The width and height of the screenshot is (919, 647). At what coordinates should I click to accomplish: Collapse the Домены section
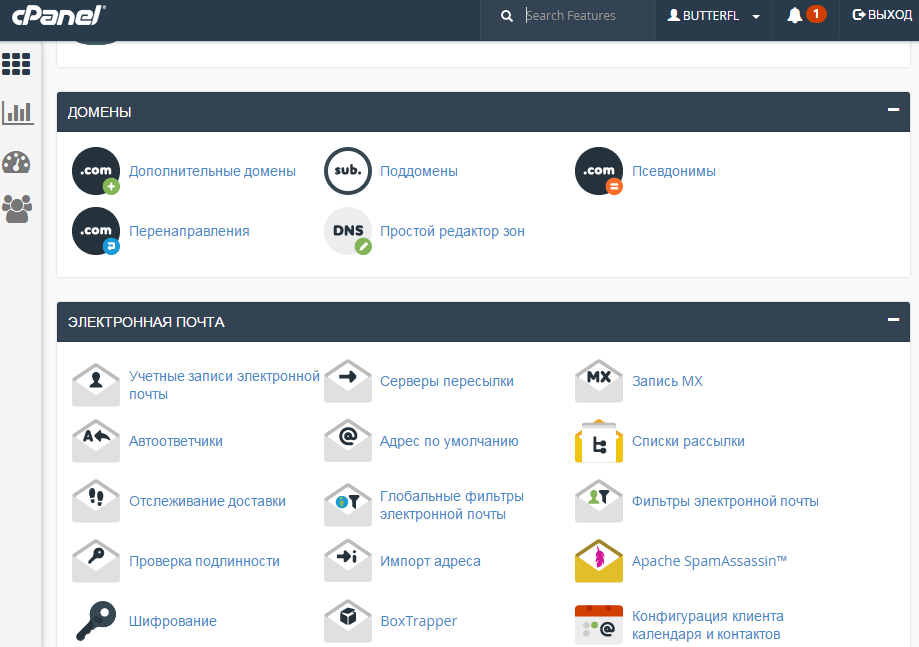893,110
